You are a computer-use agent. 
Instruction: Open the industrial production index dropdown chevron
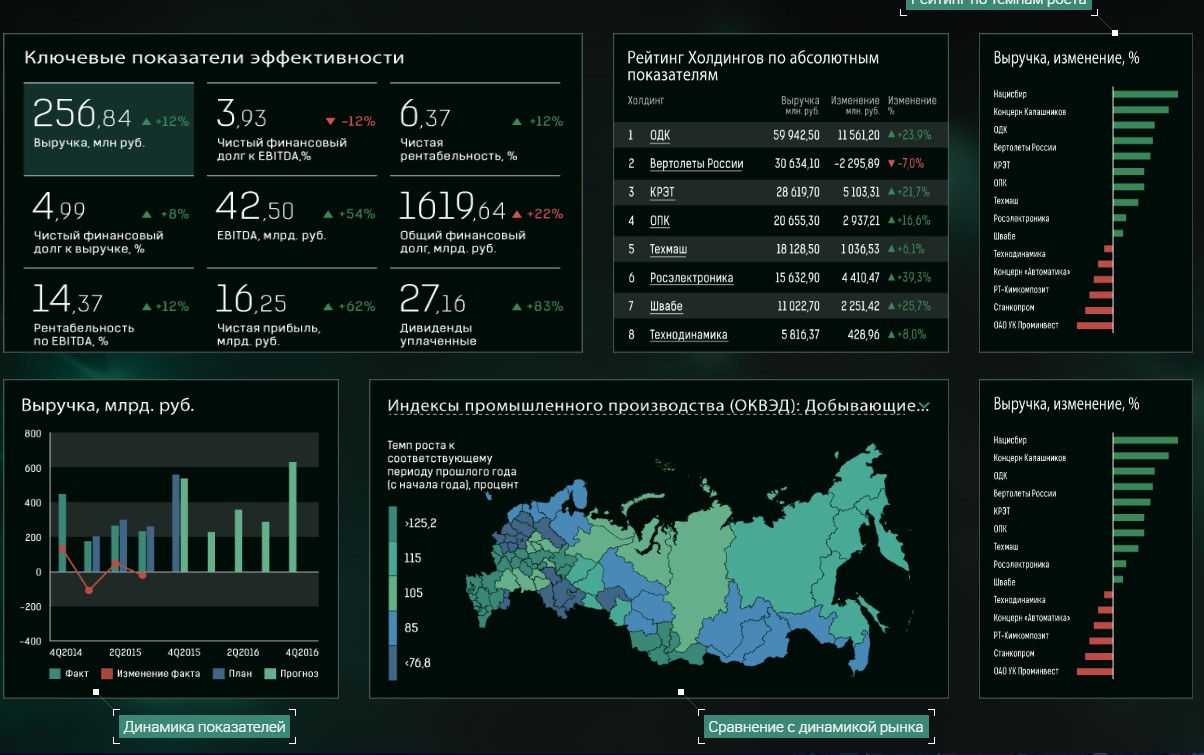[924, 406]
